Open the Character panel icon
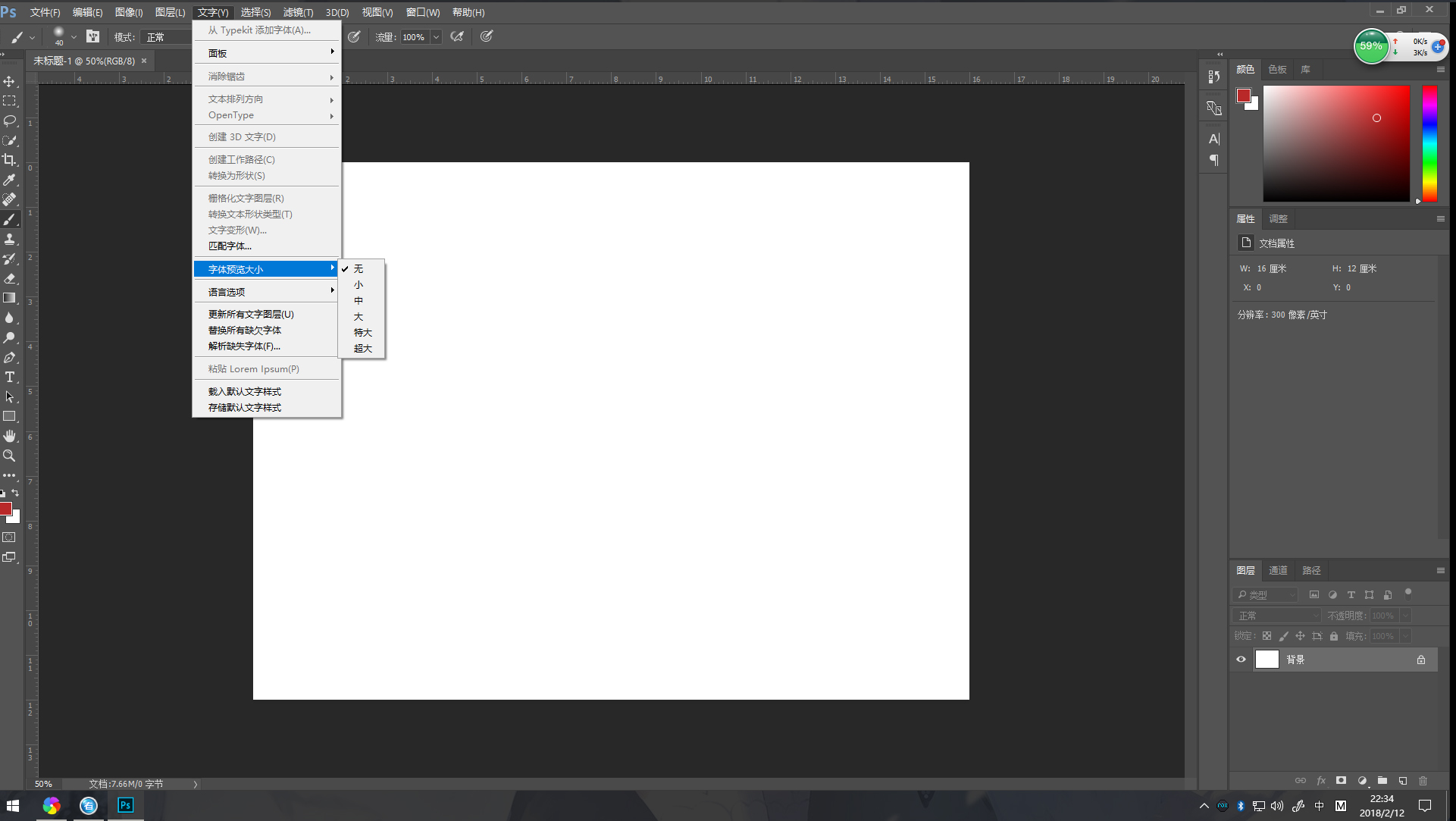This screenshot has width=1456, height=821. coord(1213,139)
